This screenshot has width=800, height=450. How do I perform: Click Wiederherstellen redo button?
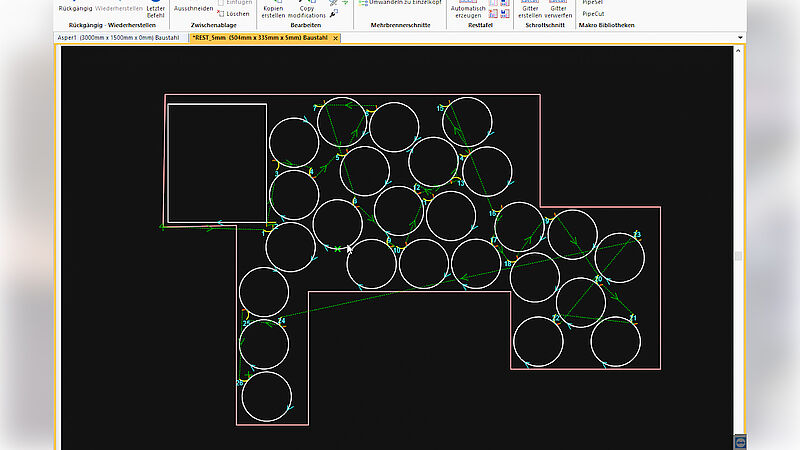[x=119, y=7]
